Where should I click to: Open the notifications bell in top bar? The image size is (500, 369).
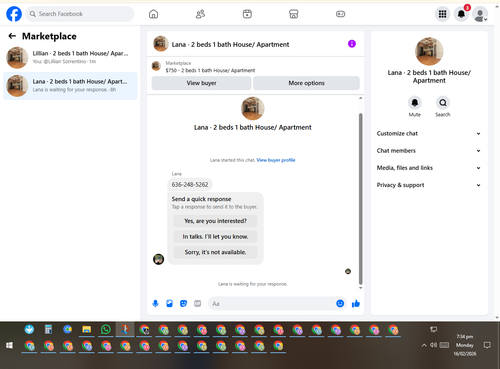pyautogui.click(x=461, y=14)
